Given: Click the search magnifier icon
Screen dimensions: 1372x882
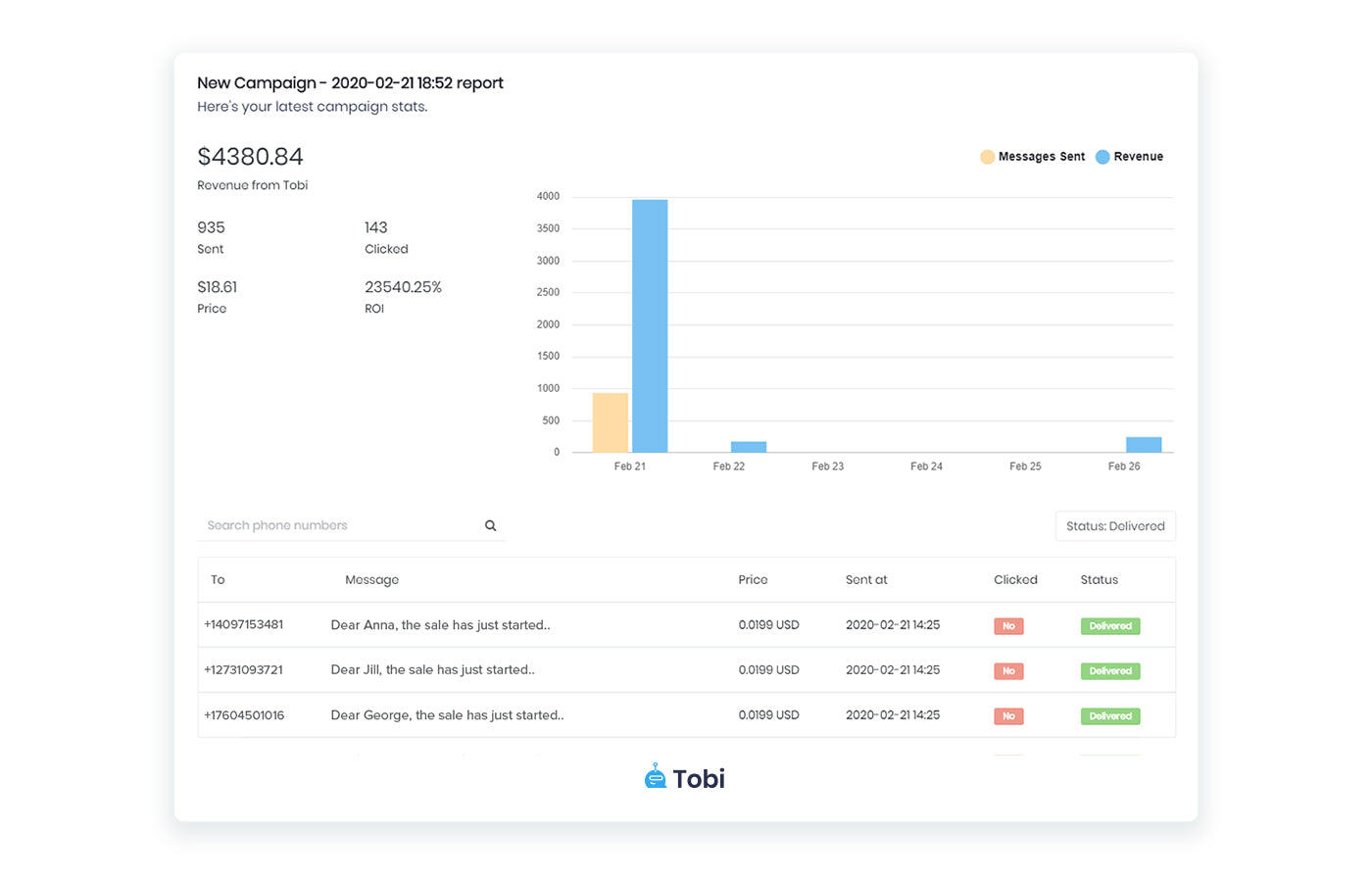Looking at the screenshot, I should (x=490, y=525).
